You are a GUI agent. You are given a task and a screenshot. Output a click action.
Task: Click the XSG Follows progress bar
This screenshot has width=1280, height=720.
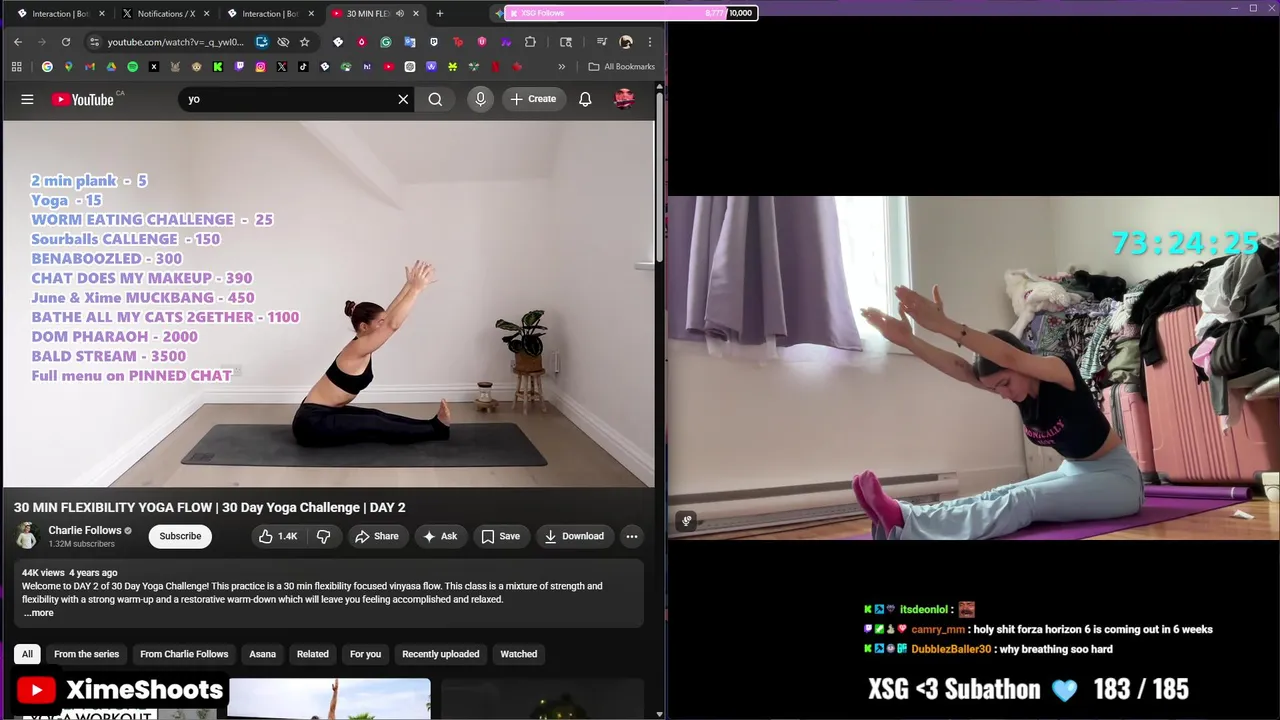tap(631, 13)
